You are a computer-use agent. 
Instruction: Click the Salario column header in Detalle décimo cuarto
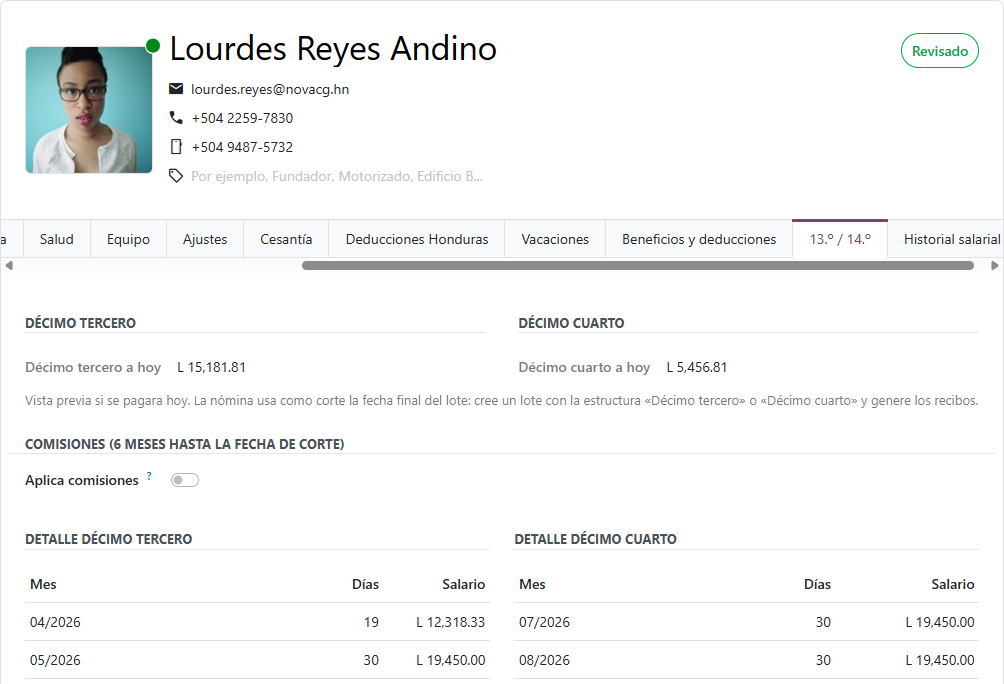click(953, 584)
